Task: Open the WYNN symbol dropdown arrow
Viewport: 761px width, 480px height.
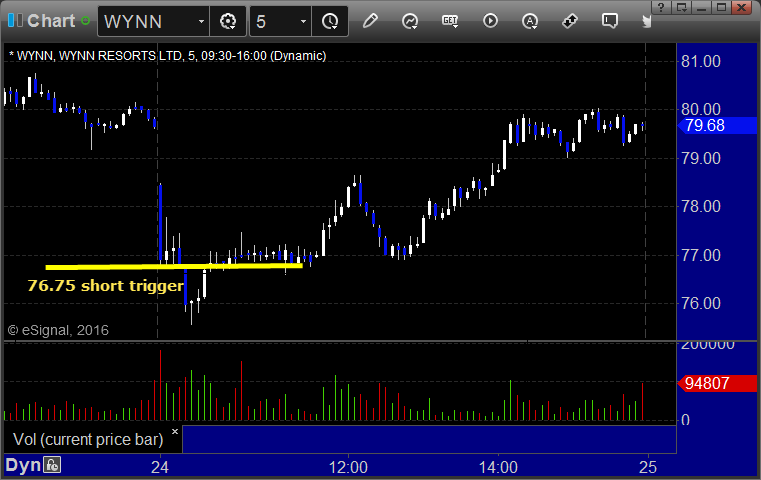Action: tap(201, 21)
